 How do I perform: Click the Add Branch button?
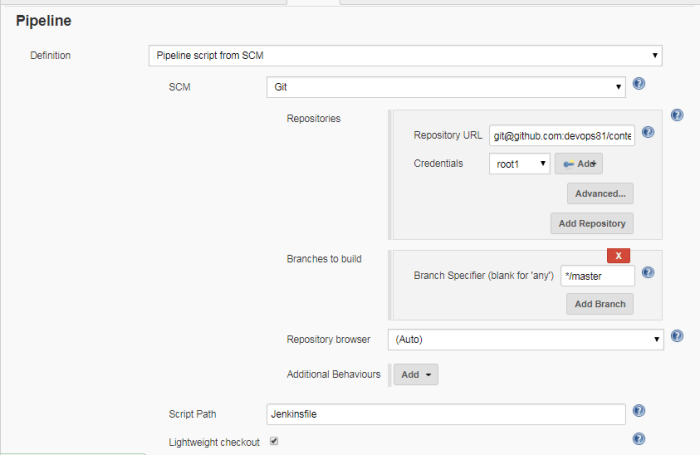pos(599,303)
